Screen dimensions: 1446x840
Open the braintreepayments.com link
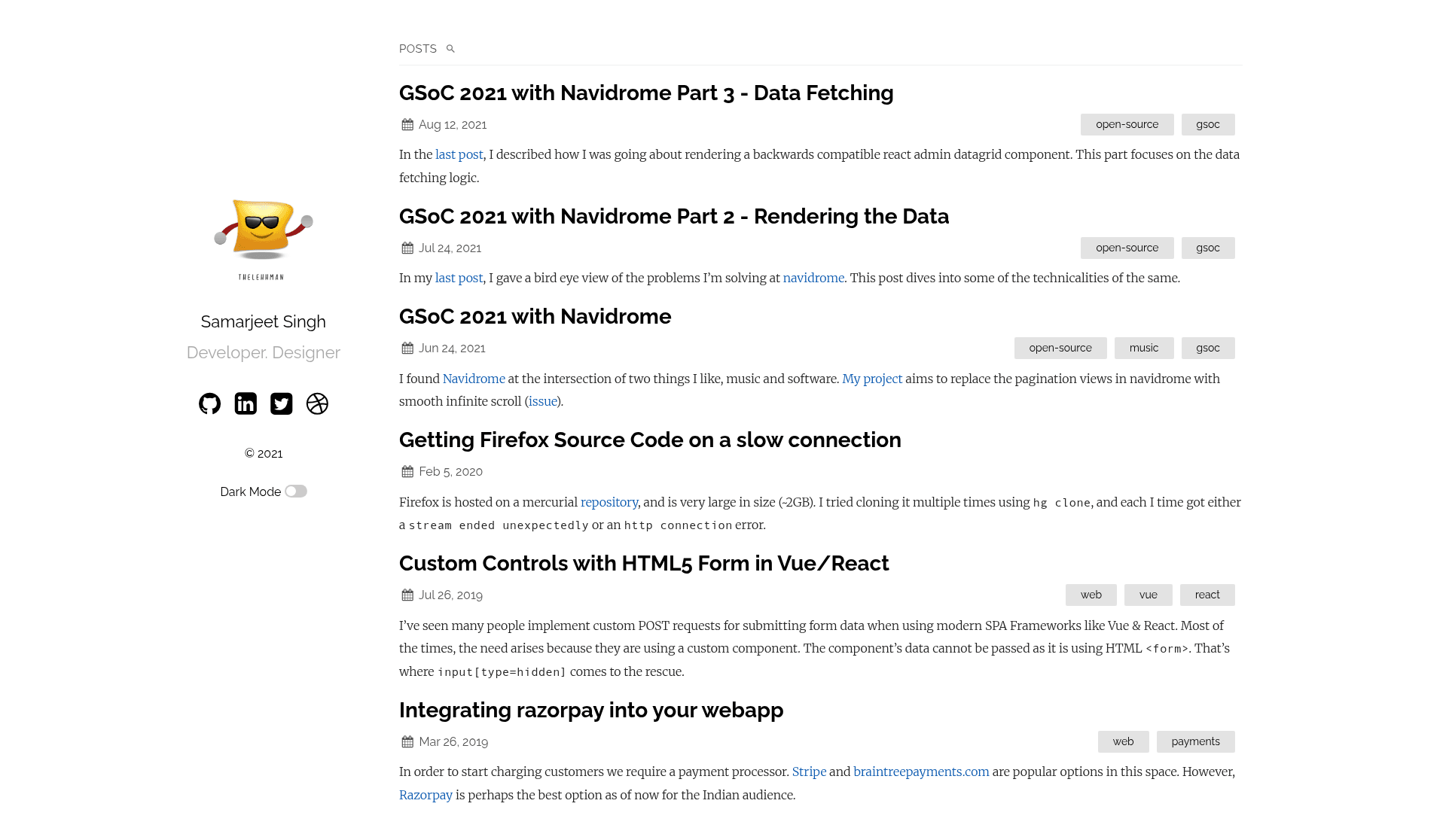pos(921,772)
